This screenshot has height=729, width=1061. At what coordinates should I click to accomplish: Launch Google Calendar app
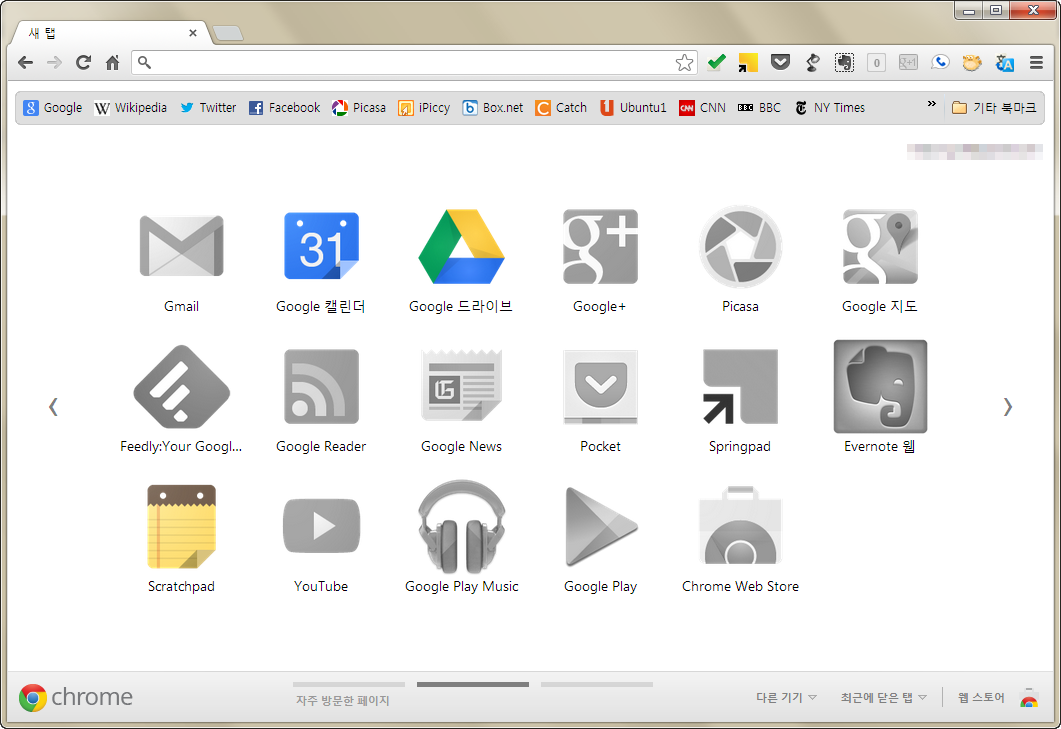pyautogui.click(x=321, y=246)
